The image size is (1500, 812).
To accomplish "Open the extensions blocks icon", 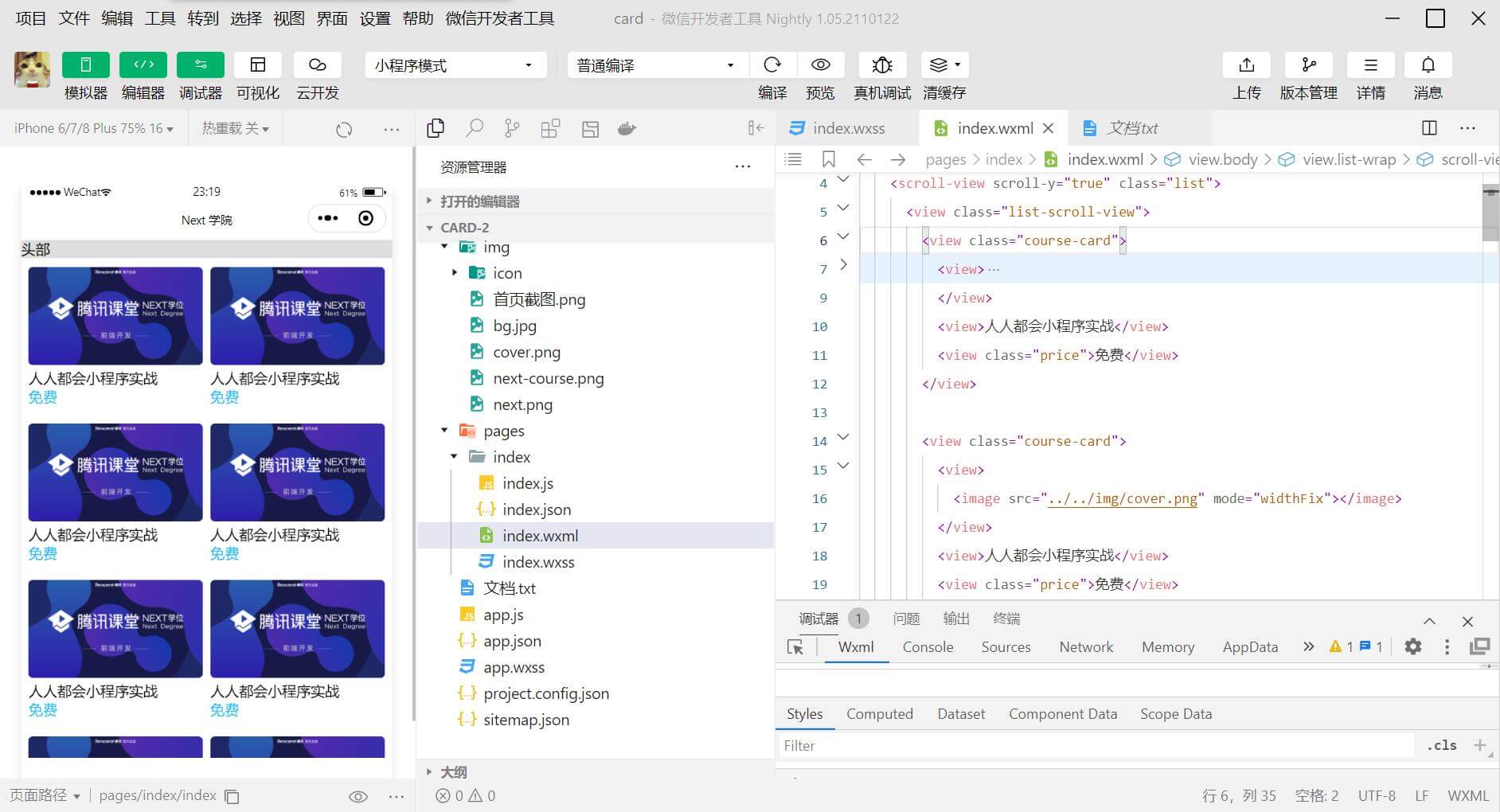I will tap(550, 128).
